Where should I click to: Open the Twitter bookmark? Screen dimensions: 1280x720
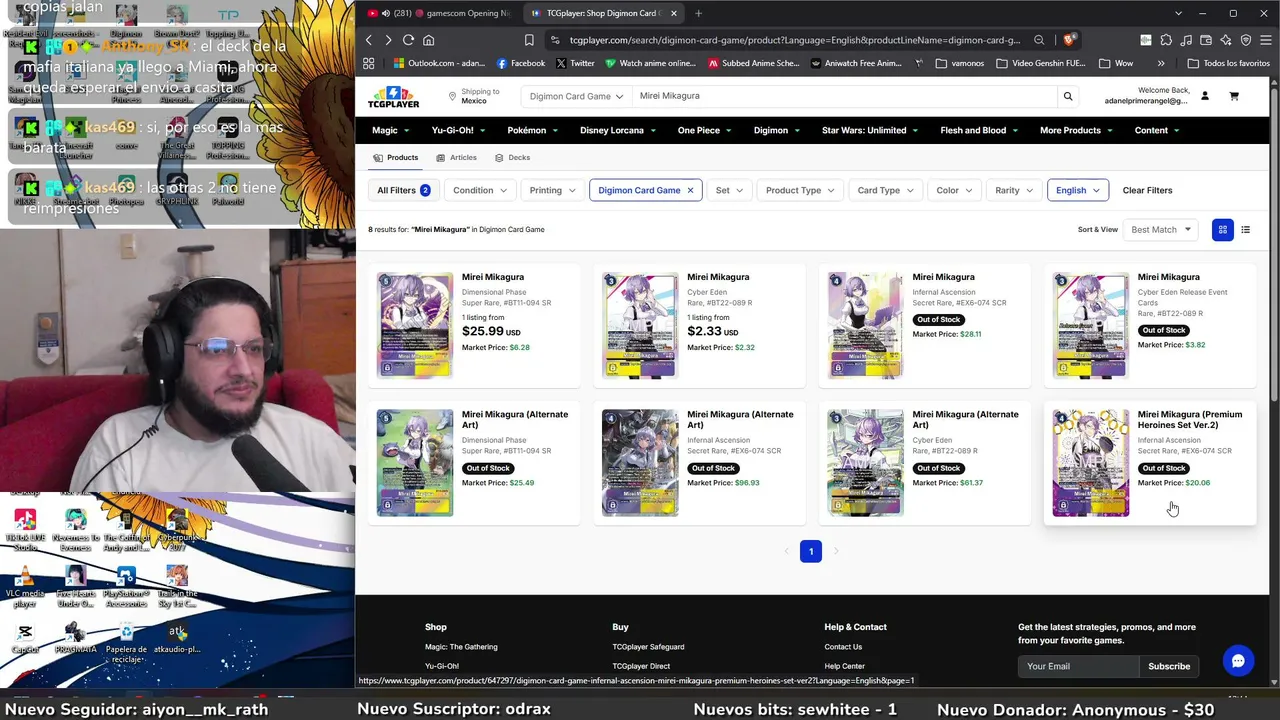click(575, 63)
